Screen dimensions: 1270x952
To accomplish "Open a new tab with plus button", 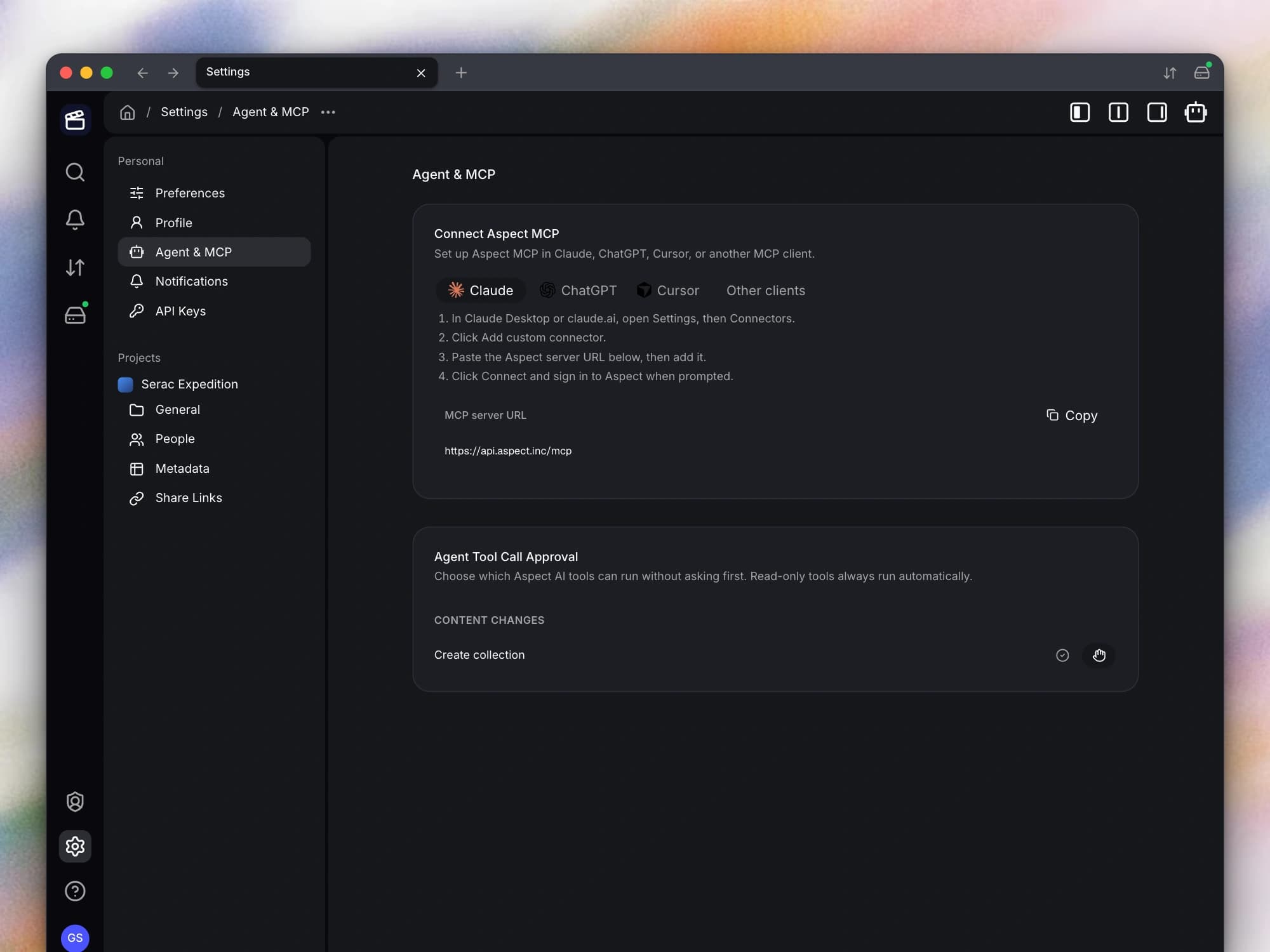I will (x=461, y=73).
